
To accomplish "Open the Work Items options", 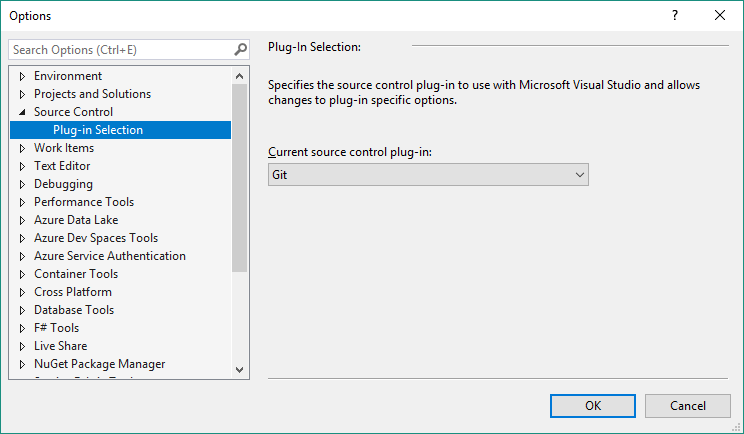I will pyautogui.click(x=64, y=148).
